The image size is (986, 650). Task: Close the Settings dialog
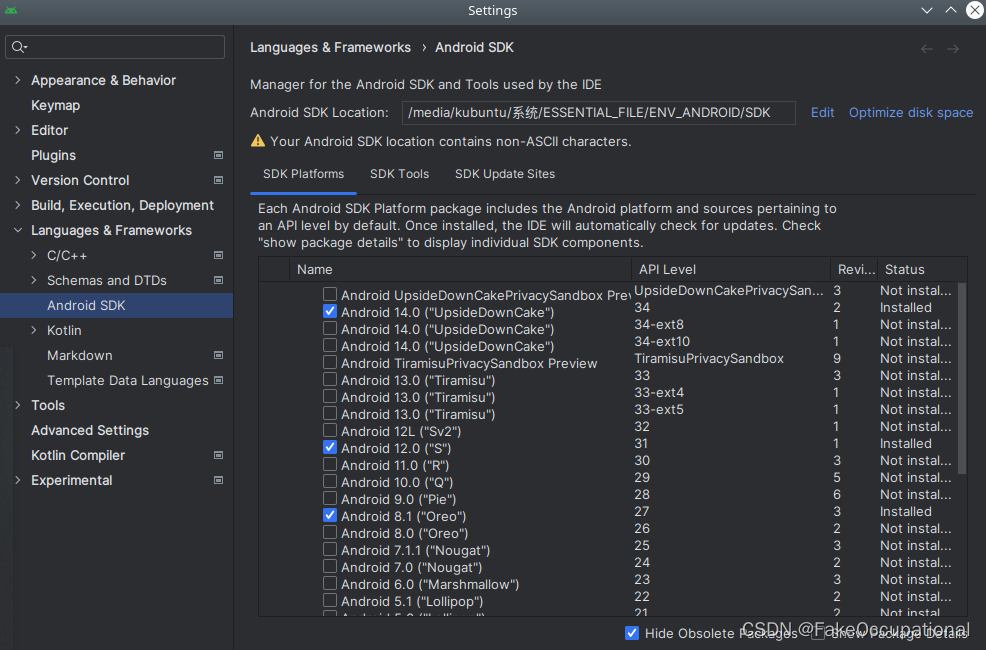click(975, 10)
